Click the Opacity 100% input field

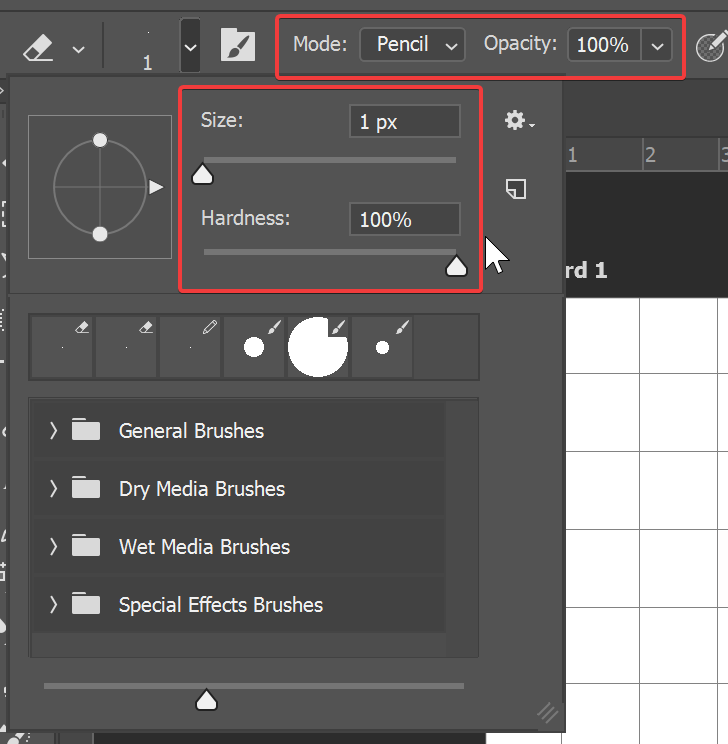click(604, 45)
